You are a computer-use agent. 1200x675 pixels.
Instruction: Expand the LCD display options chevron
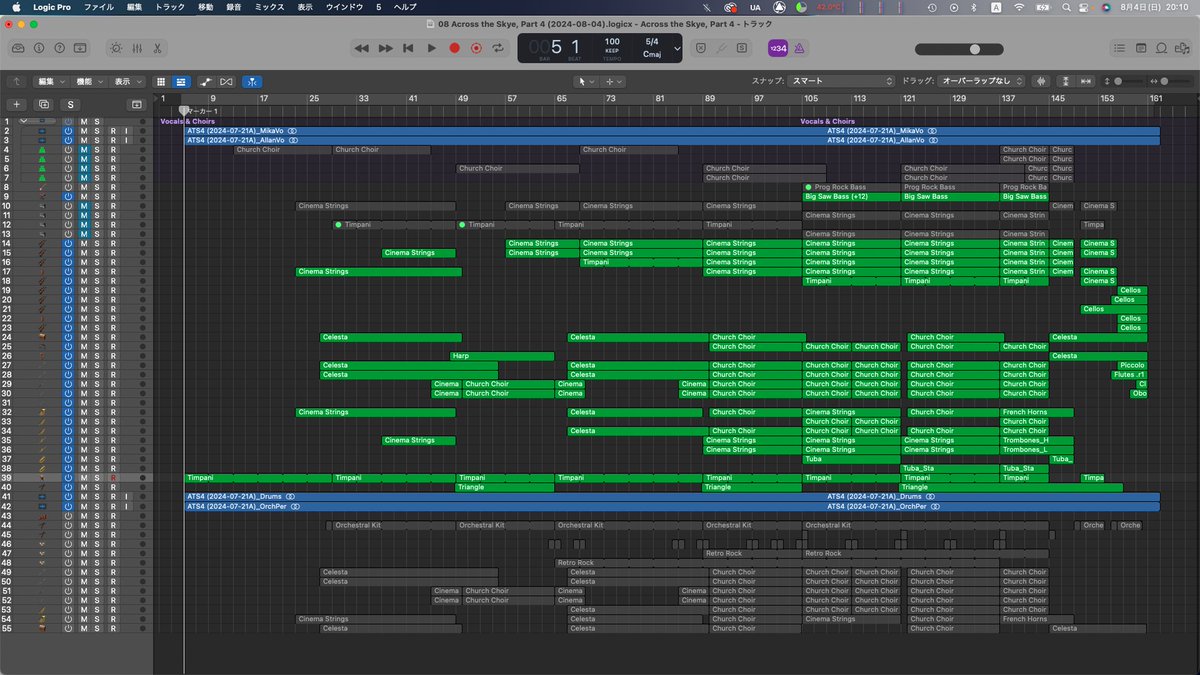pos(677,48)
